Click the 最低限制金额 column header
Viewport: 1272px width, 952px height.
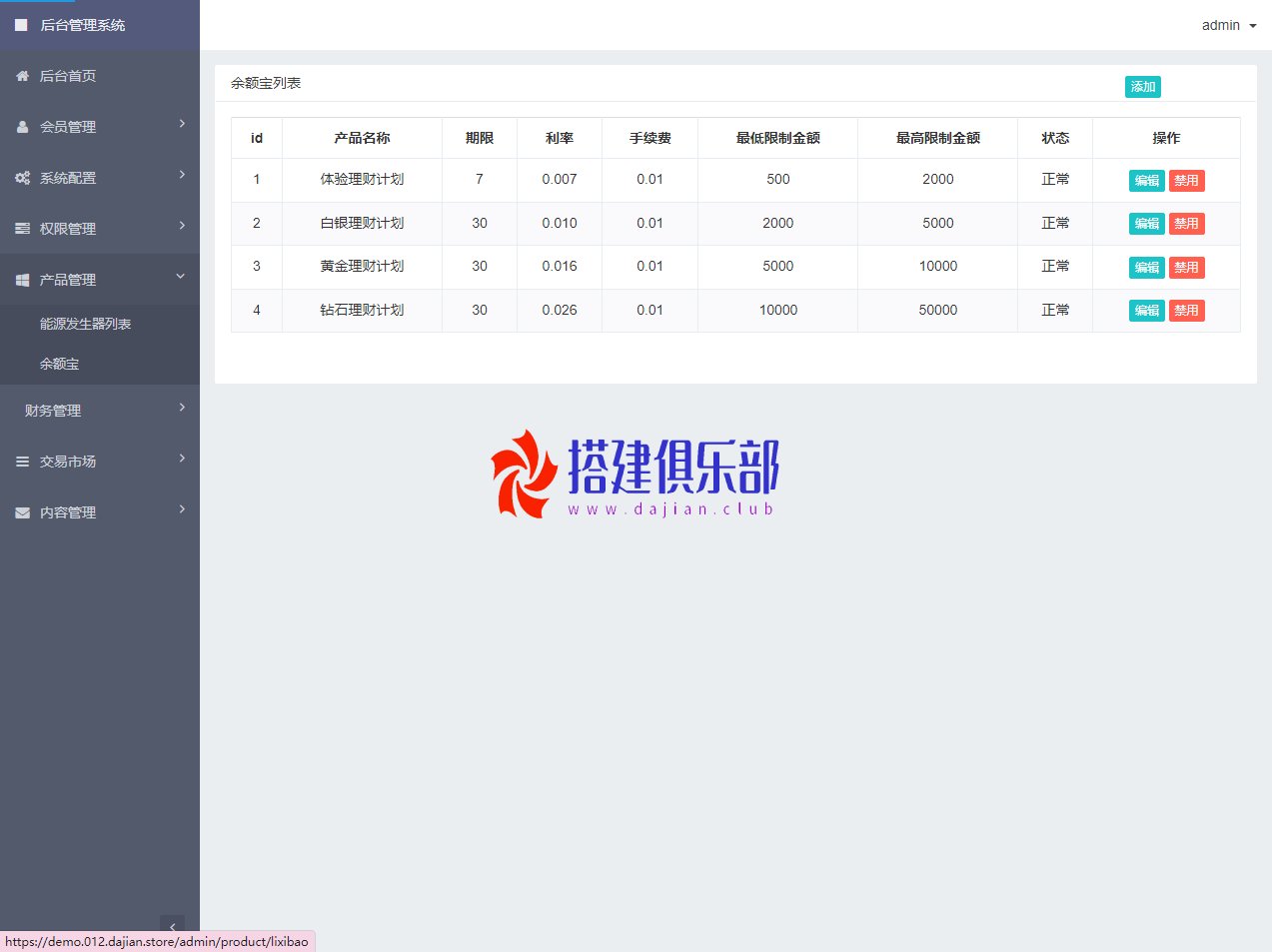point(778,138)
